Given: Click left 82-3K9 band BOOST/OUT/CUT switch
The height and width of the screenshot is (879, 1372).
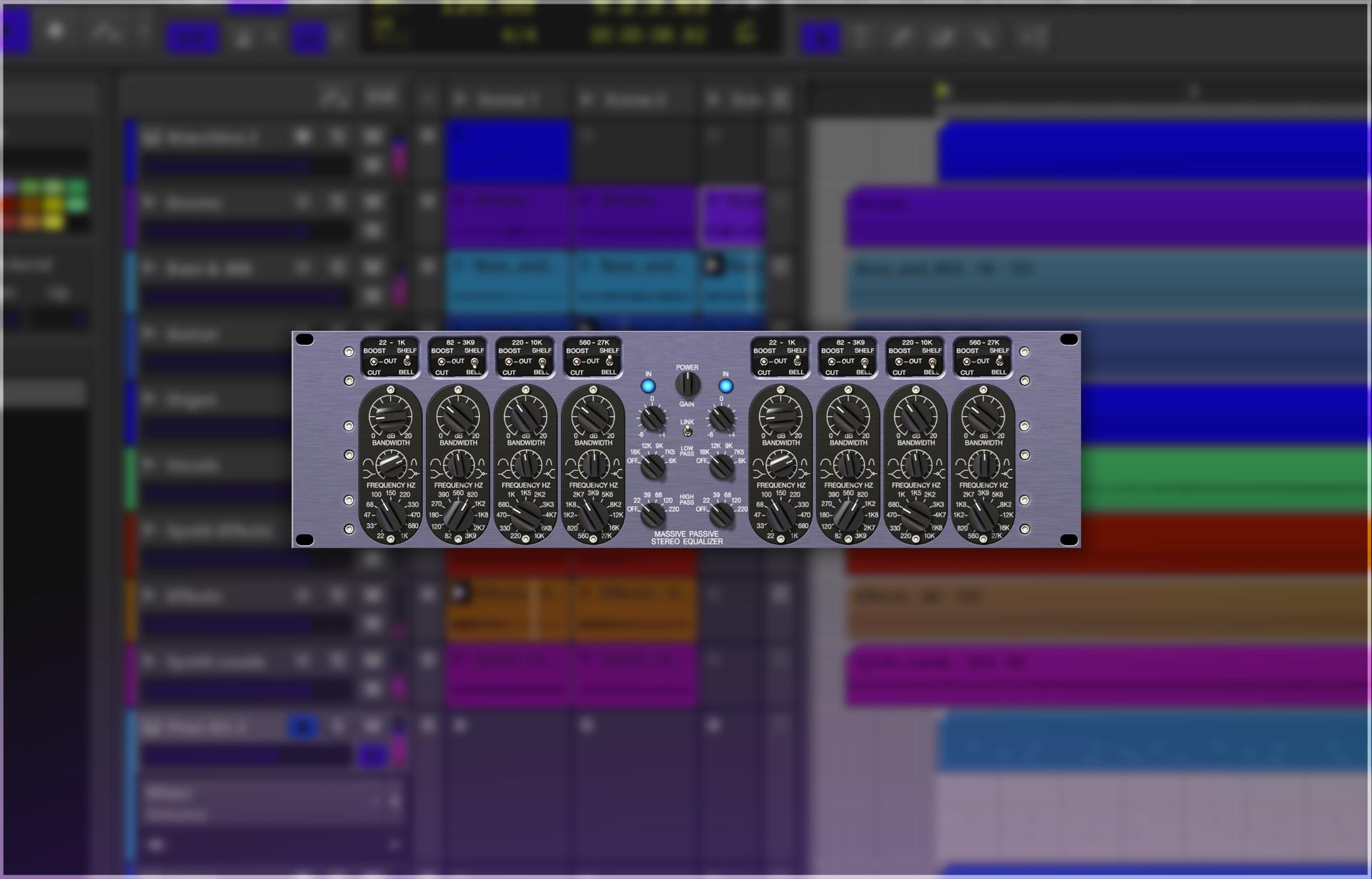Looking at the screenshot, I should click(441, 362).
